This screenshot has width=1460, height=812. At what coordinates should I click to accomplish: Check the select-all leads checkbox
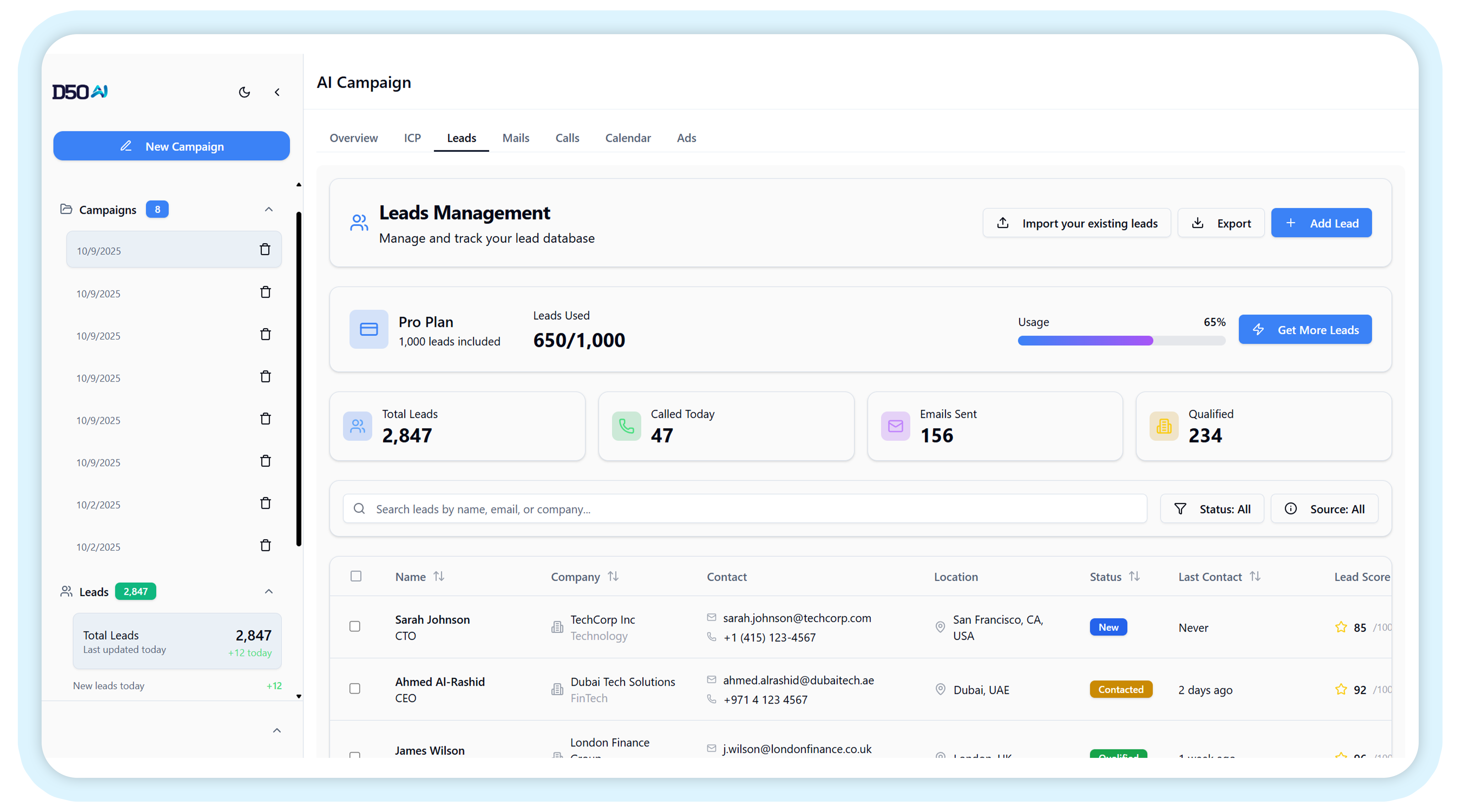click(x=355, y=576)
